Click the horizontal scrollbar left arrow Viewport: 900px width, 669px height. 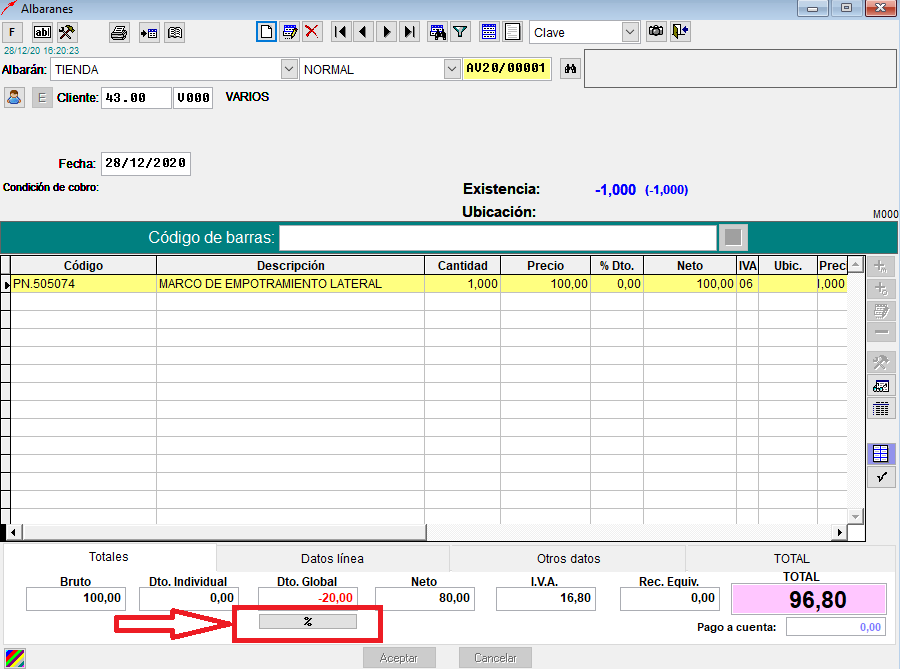13,532
